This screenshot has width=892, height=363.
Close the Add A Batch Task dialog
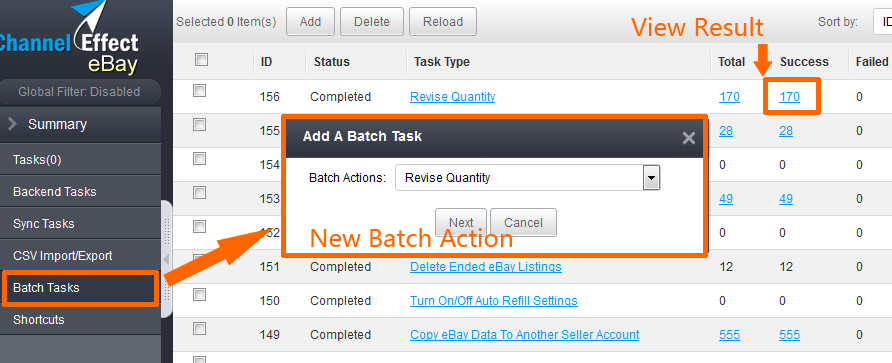[688, 138]
